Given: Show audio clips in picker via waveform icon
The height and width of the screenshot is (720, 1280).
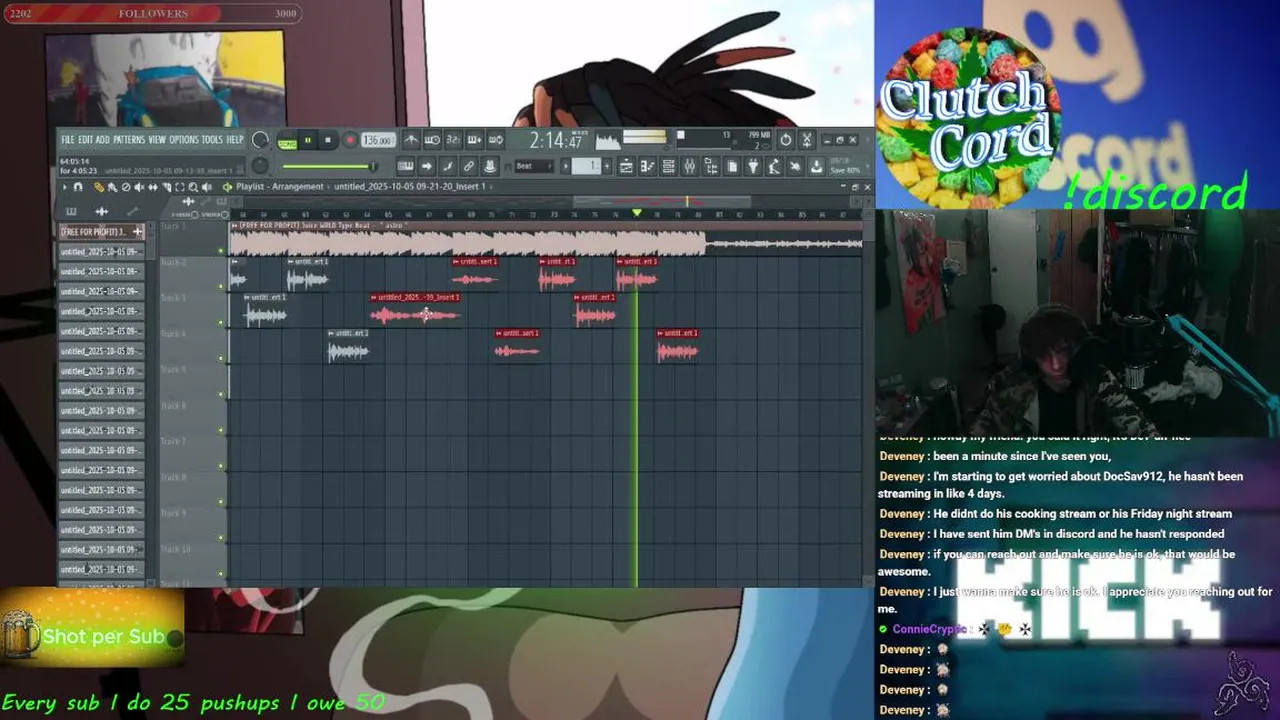Looking at the screenshot, I should point(101,211).
